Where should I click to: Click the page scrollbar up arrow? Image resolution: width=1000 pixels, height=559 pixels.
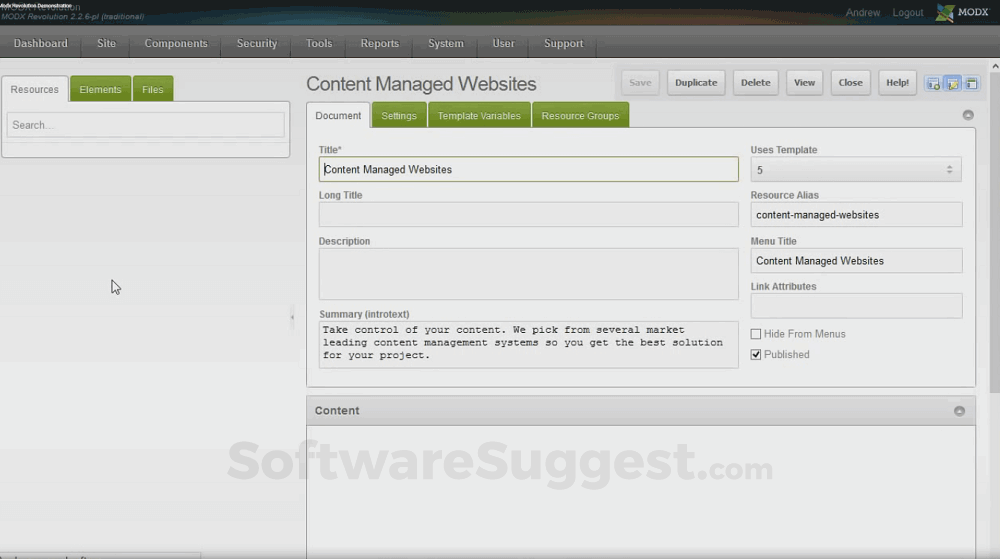[x=995, y=66]
